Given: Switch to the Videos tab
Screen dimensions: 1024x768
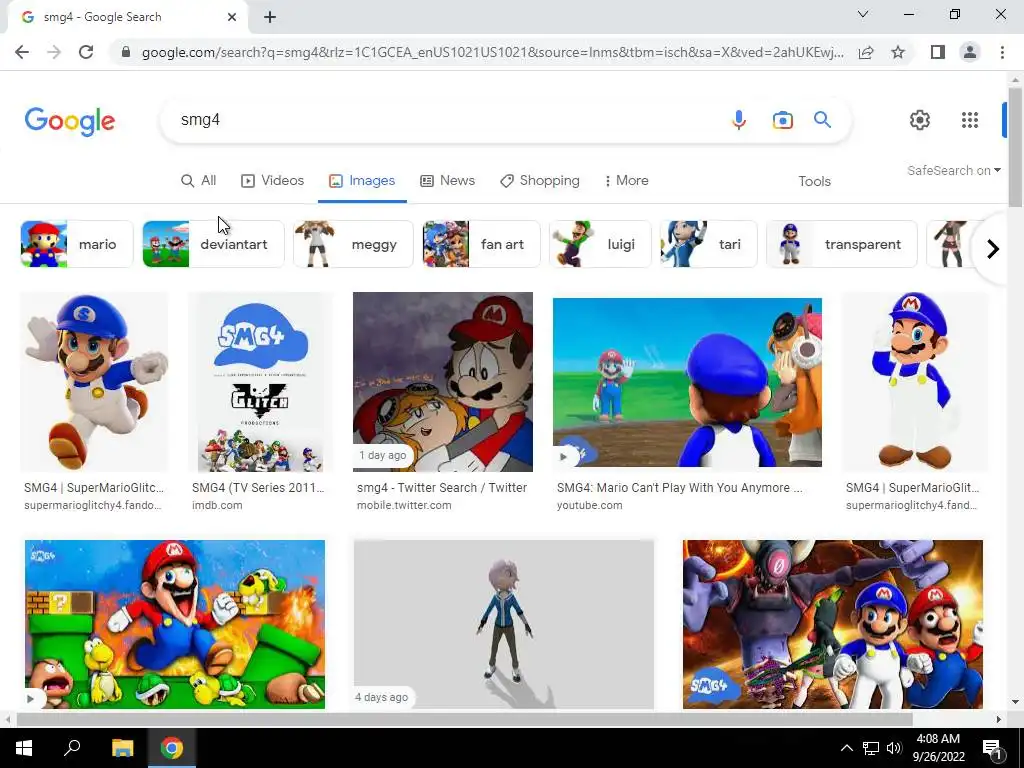Looking at the screenshot, I should coord(272,181).
